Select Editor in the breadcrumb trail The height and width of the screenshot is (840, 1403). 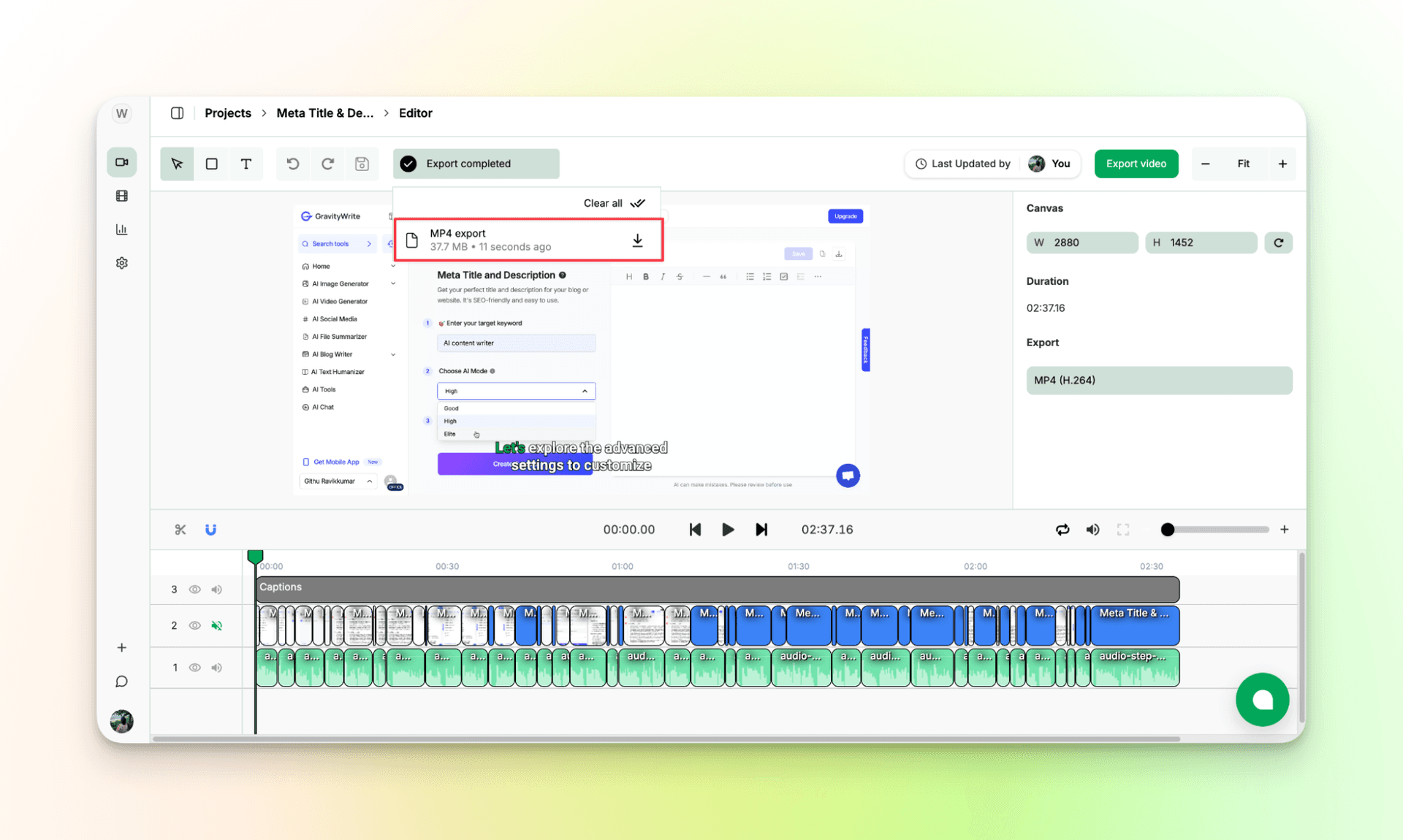pos(415,113)
